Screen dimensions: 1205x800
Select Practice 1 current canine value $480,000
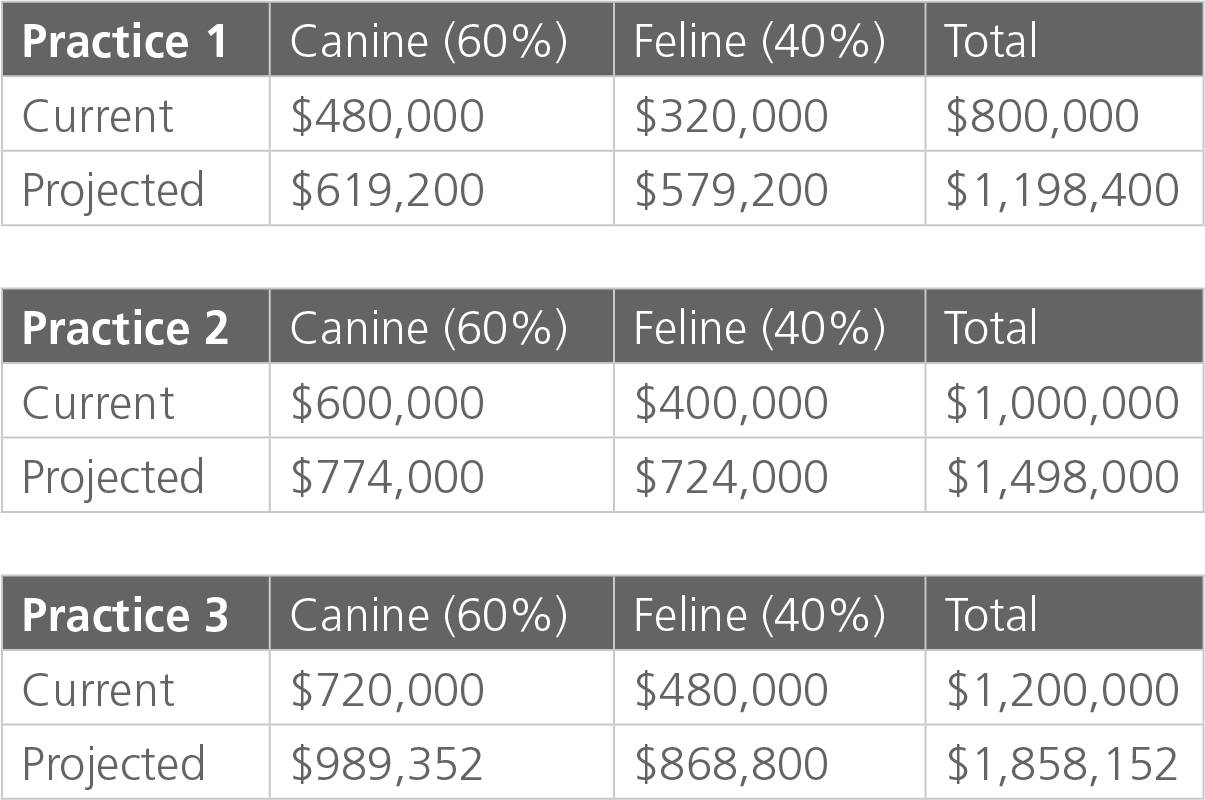pos(387,116)
